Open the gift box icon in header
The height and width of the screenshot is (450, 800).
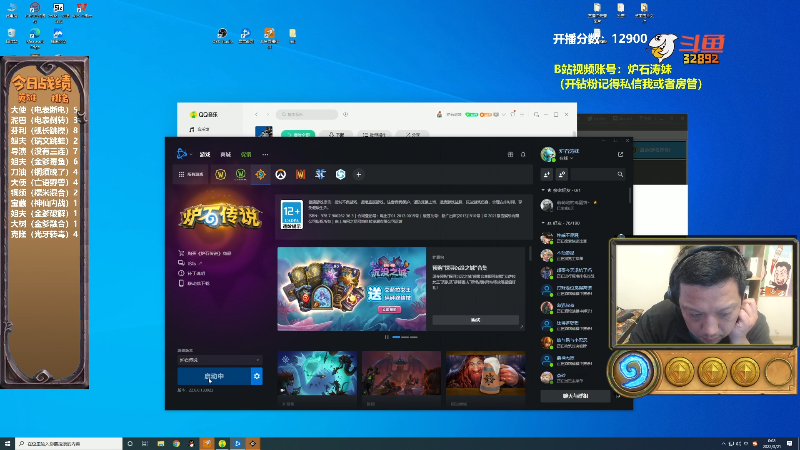[x=510, y=154]
